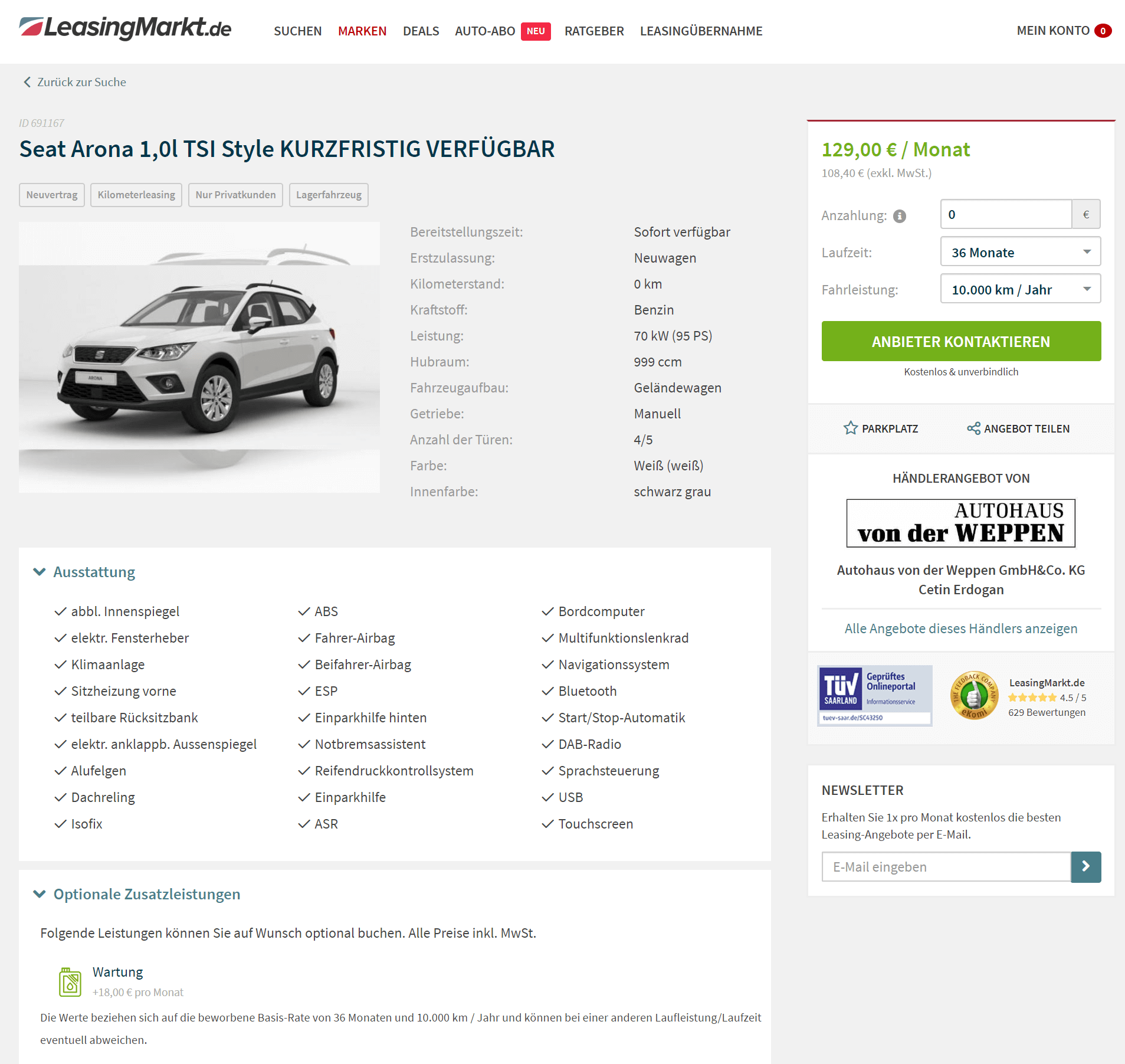Click the Wartung maintenance icon

pos(70,981)
